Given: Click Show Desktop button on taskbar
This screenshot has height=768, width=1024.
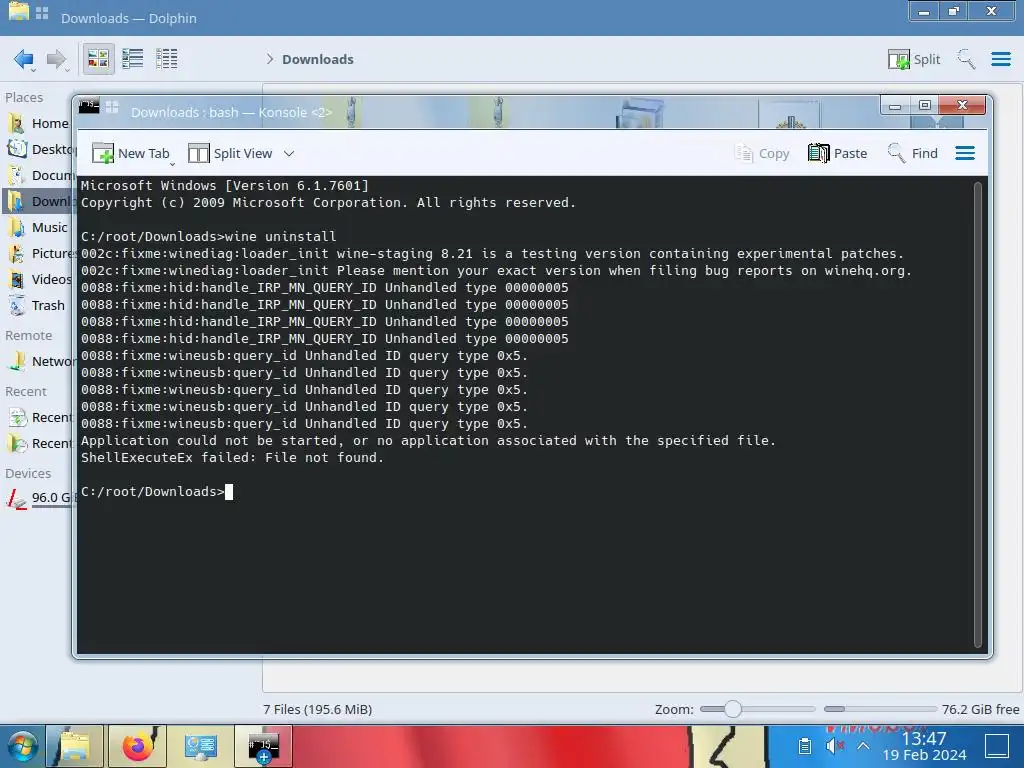Looking at the screenshot, I should point(997,746).
